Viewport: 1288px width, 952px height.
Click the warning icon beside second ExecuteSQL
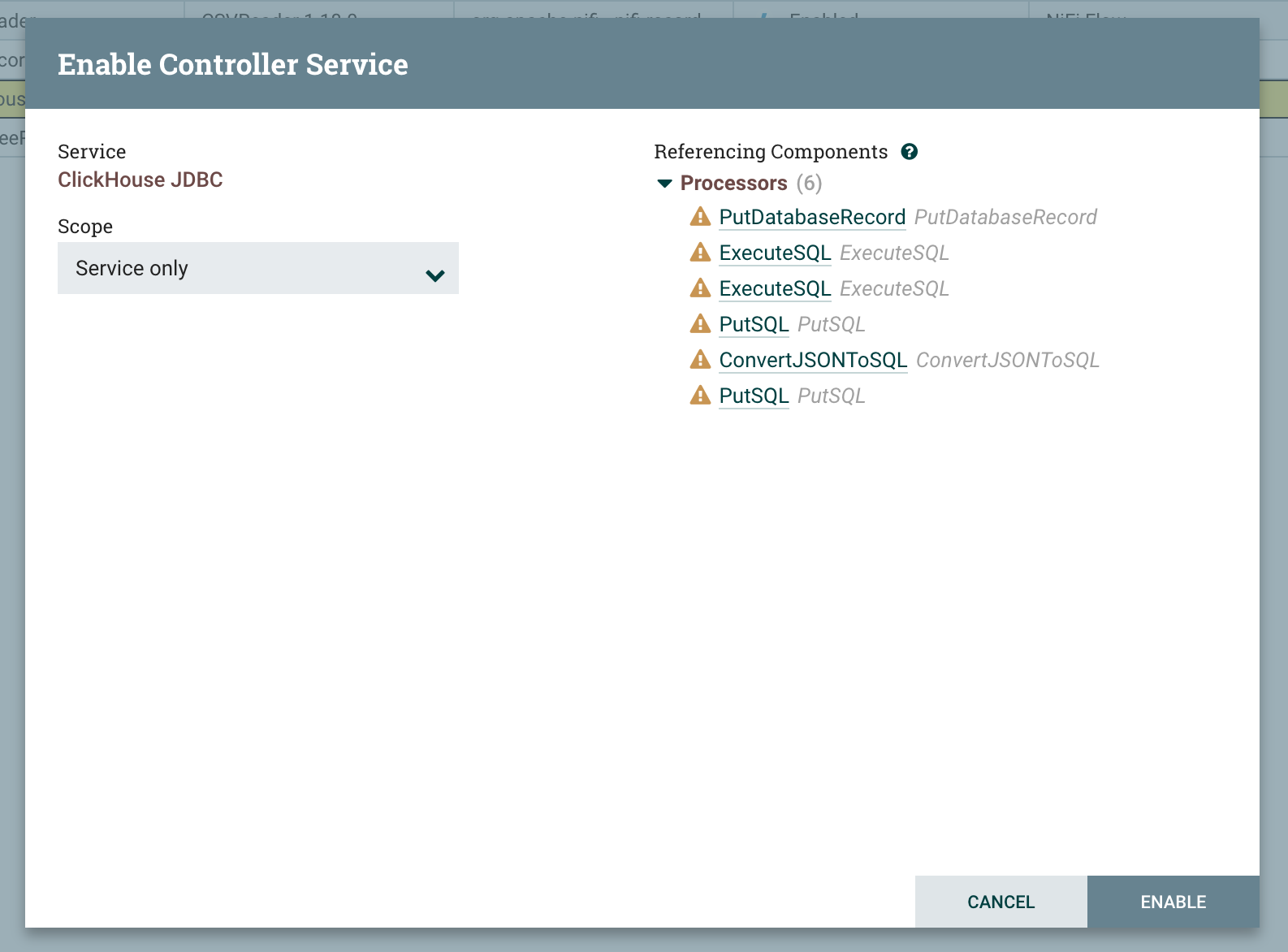(700, 288)
